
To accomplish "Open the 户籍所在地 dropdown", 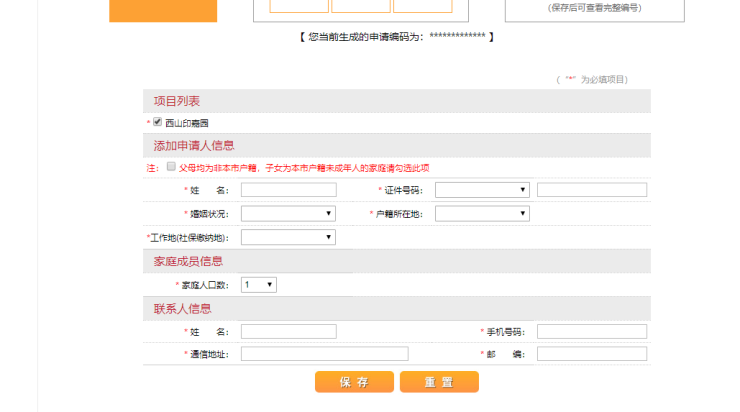I will pos(482,213).
